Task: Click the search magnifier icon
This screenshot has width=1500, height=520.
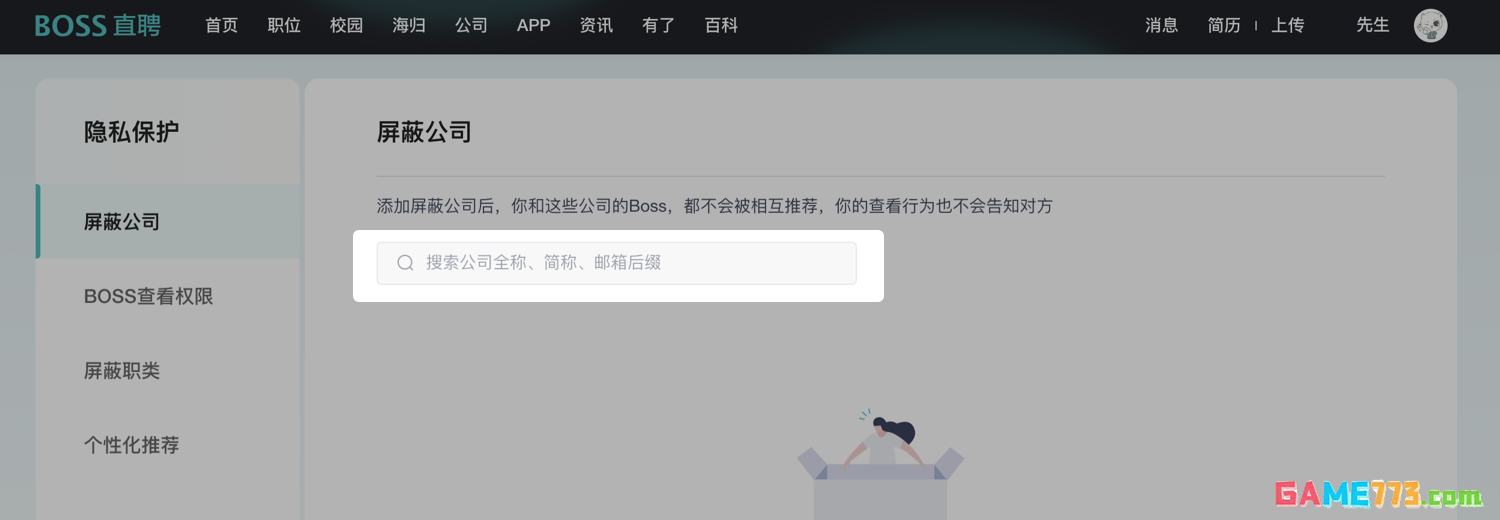Action: (x=405, y=263)
